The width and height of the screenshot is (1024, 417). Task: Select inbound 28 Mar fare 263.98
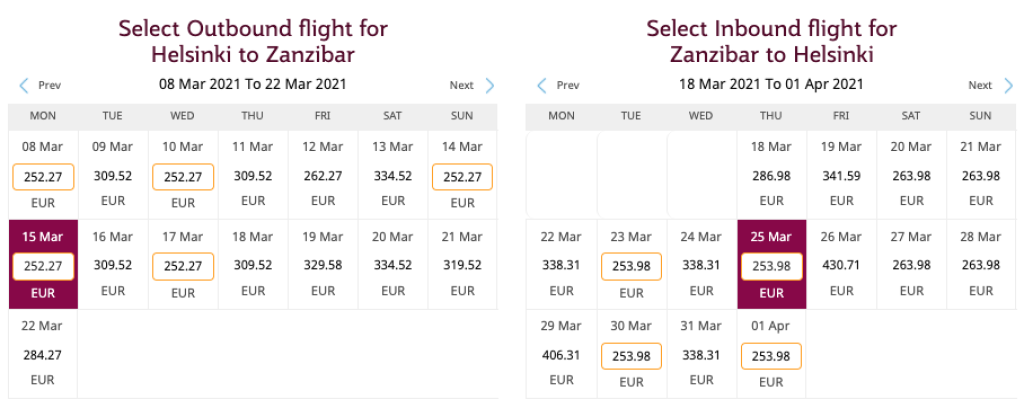[981, 265]
